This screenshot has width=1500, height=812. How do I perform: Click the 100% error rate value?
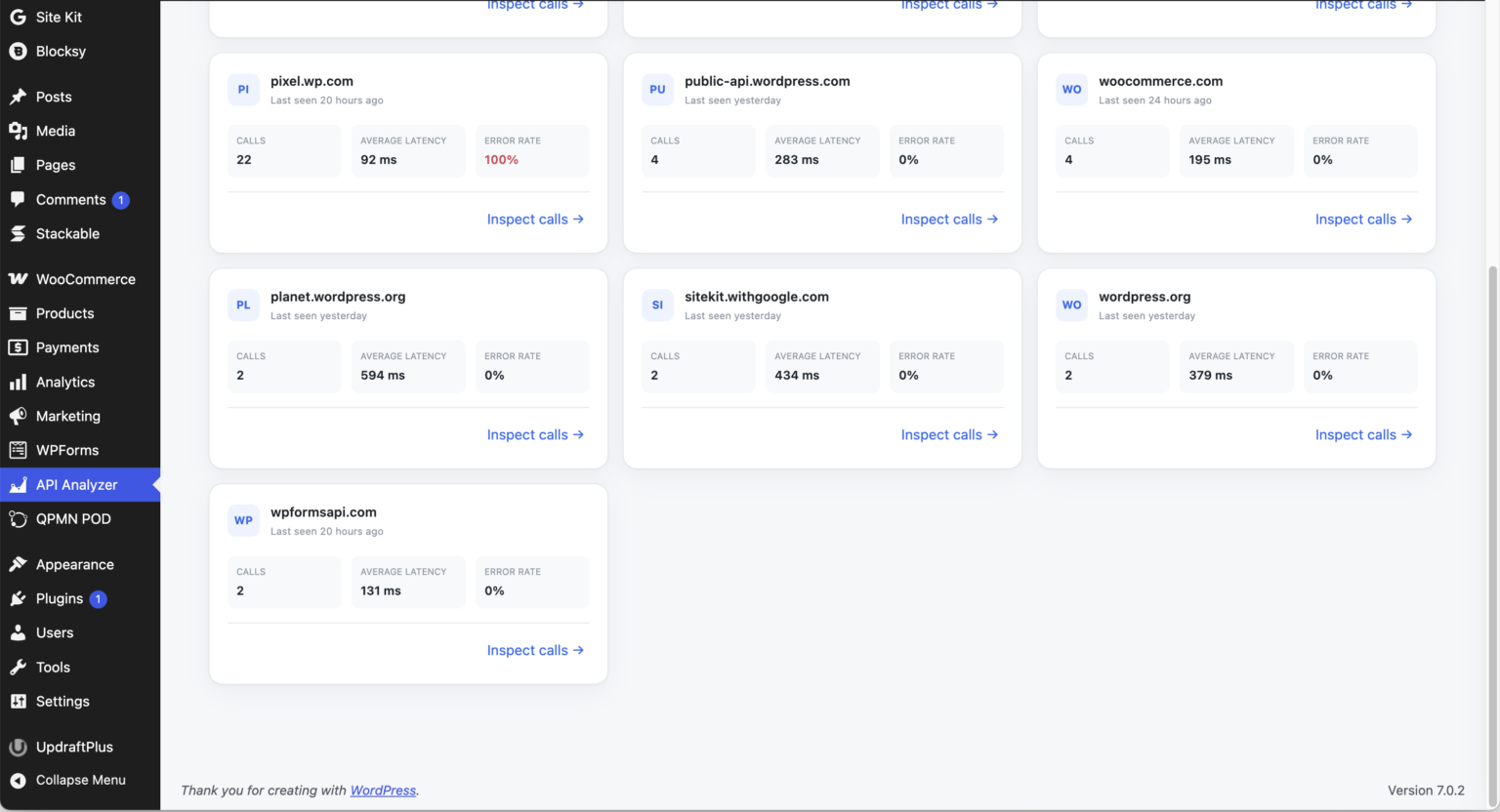point(501,160)
